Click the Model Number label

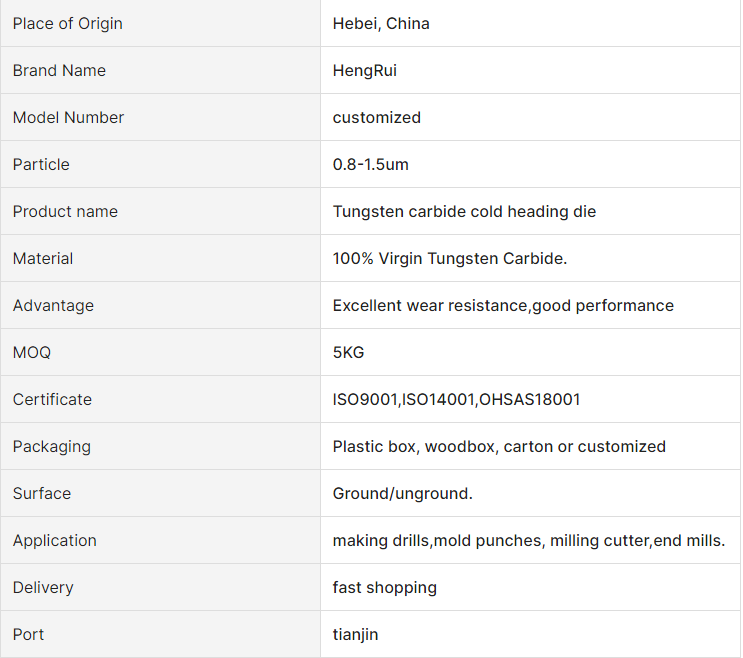click(x=68, y=117)
